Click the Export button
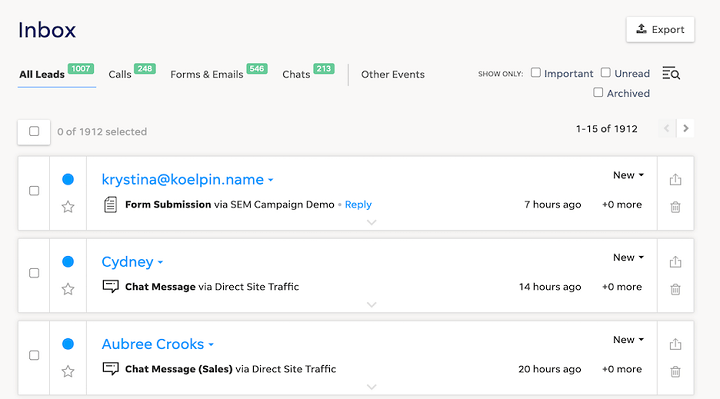The width and height of the screenshot is (720, 399). click(x=660, y=29)
